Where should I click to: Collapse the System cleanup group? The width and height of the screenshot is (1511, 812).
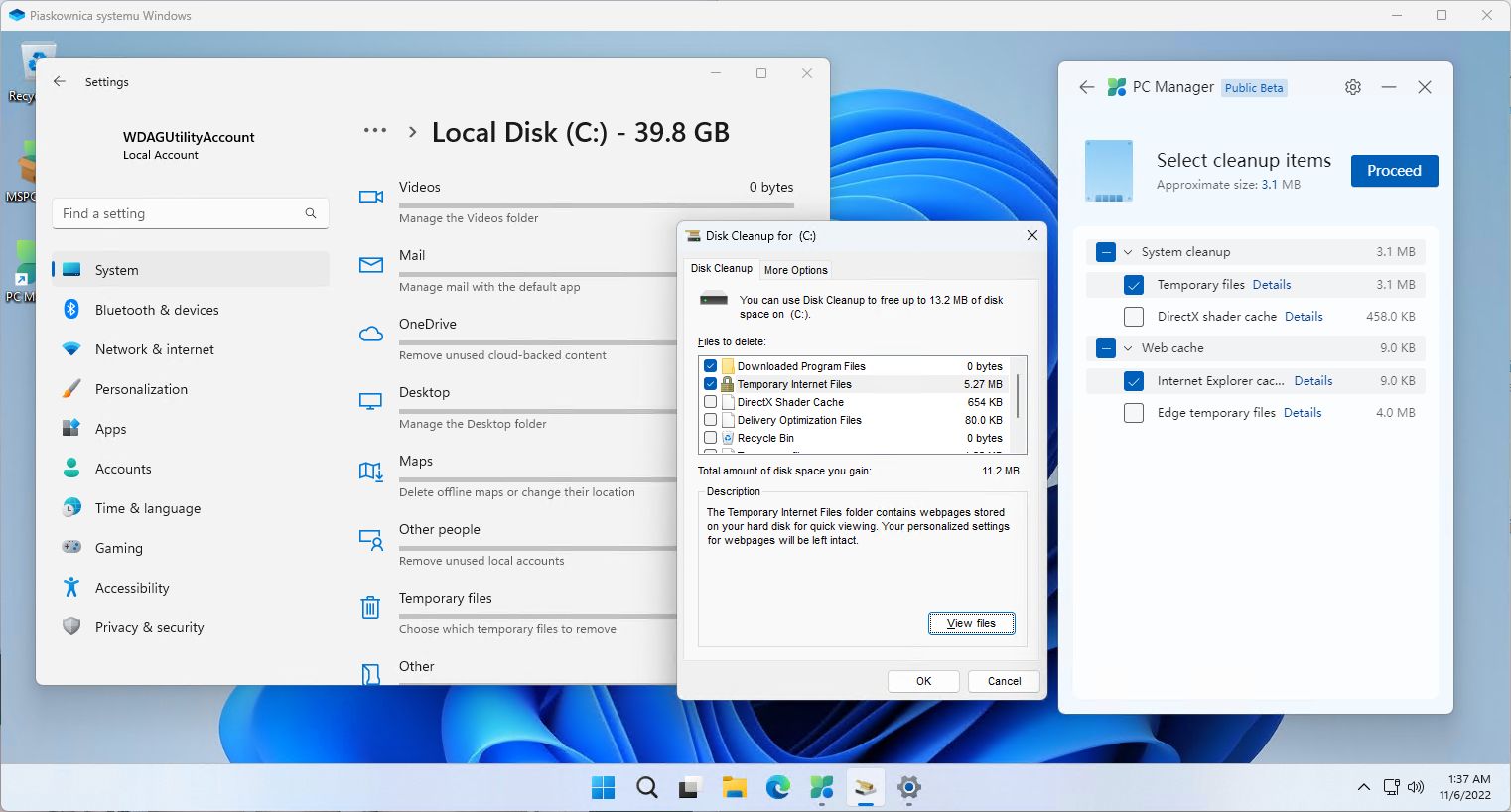coord(1128,252)
